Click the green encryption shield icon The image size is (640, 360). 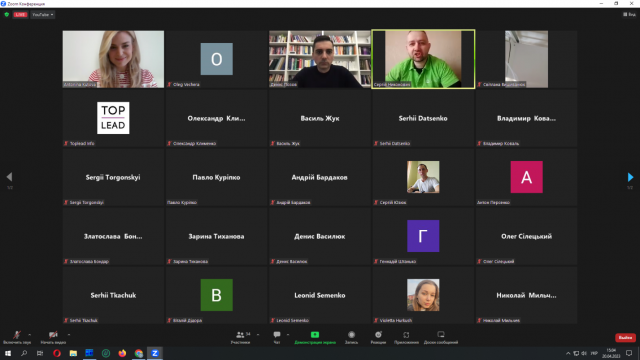pyautogui.click(x=7, y=15)
